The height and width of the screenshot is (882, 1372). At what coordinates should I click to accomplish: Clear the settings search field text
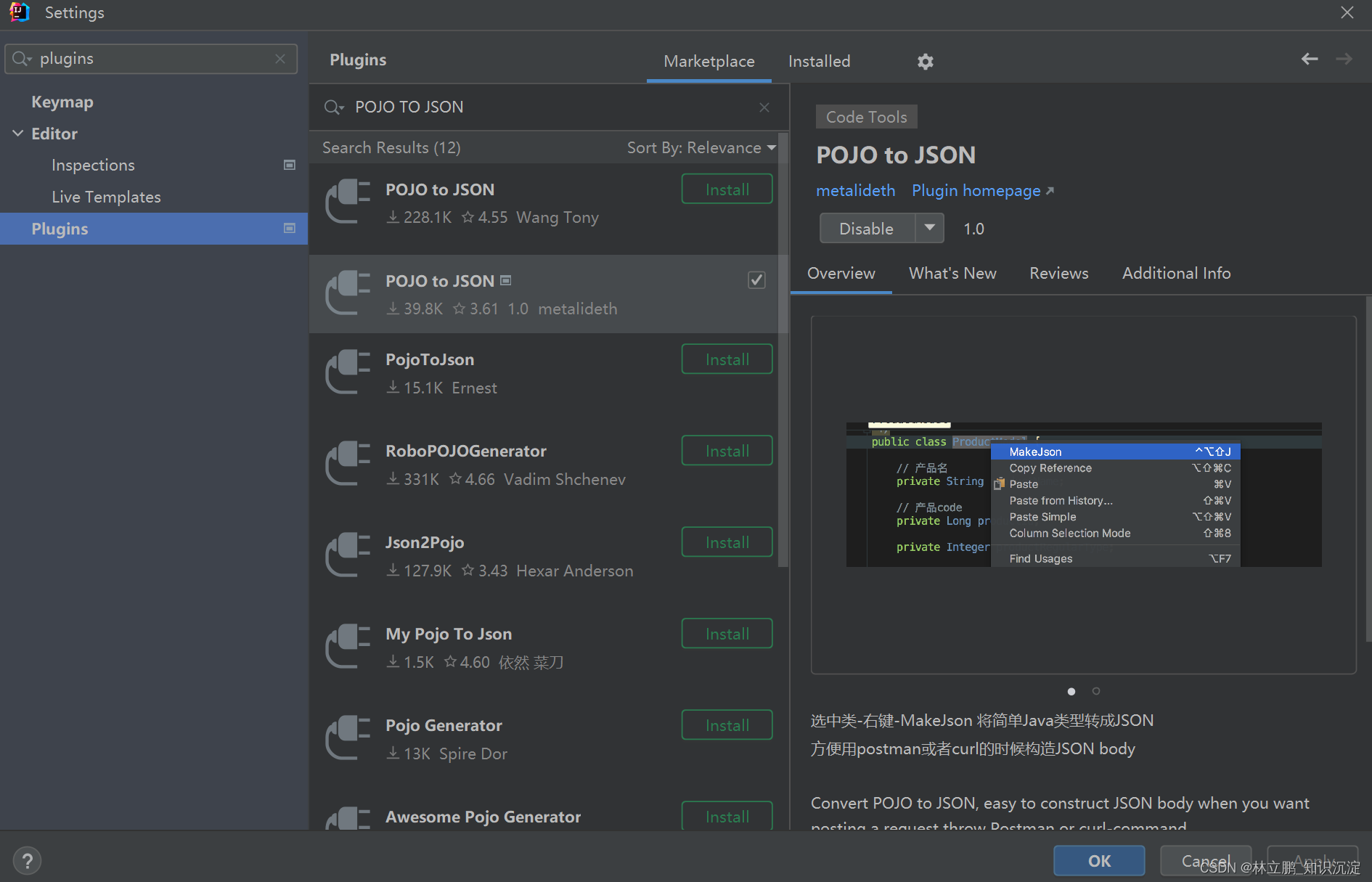pyautogui.click(x=280, y=59)
